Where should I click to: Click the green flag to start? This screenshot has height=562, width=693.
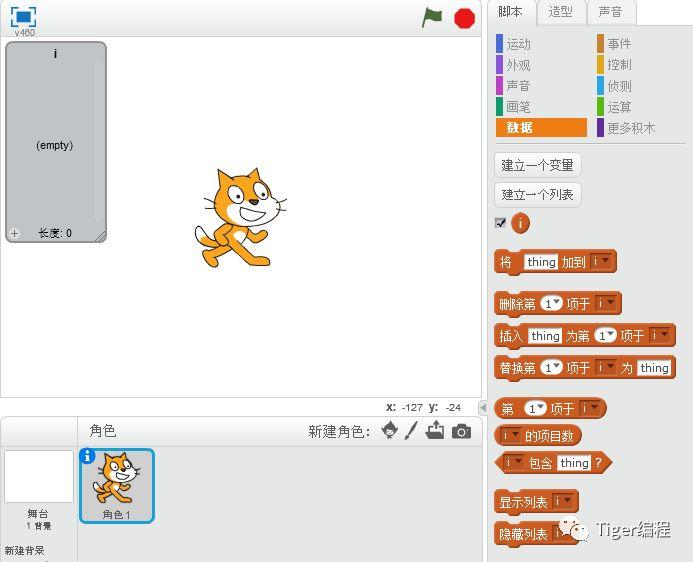tap(432, 18)
